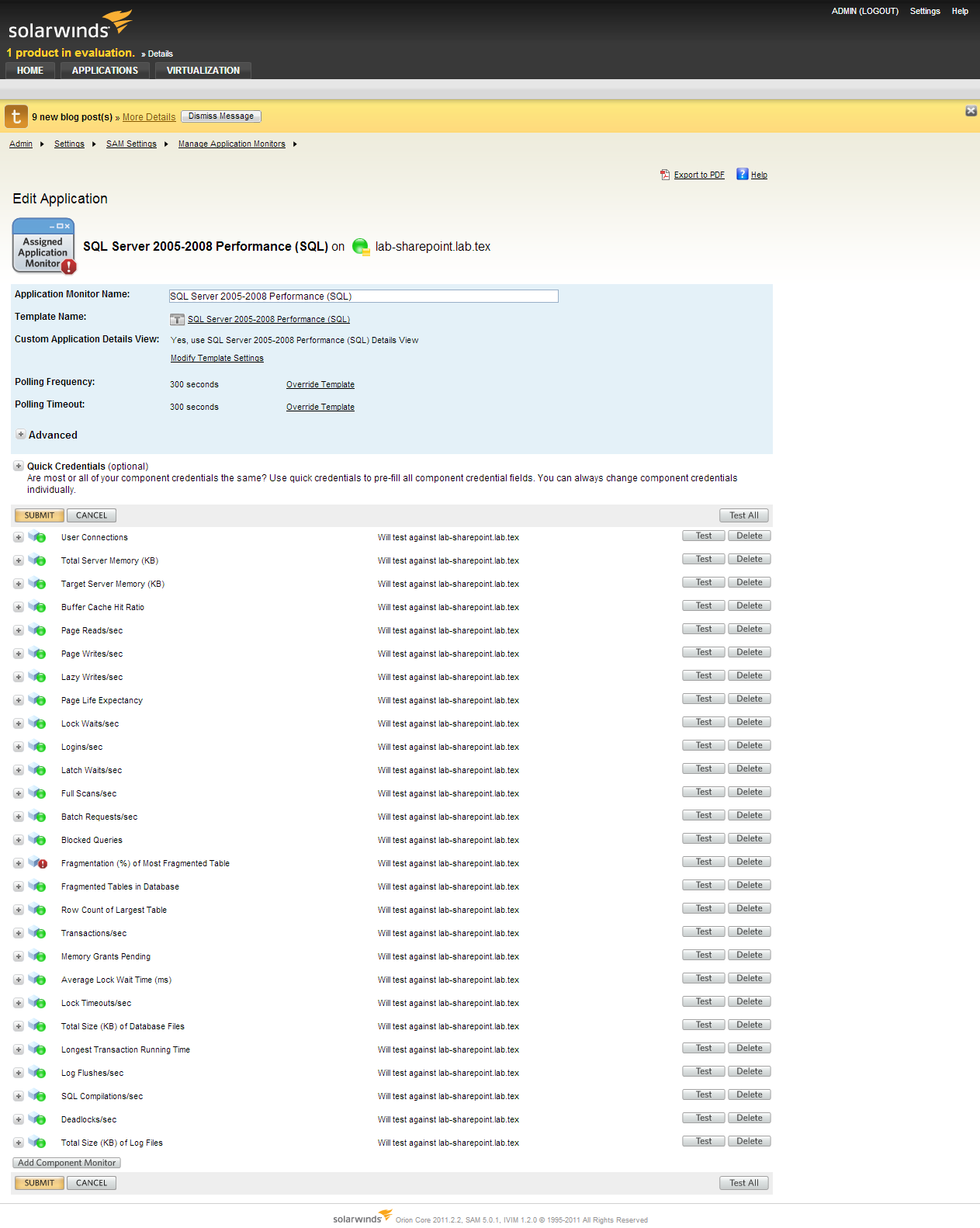The height and width of the screenshot is (1228, 980).
Task: Expand the Target Server Memory (KB) component
Action: click(18, 584)
